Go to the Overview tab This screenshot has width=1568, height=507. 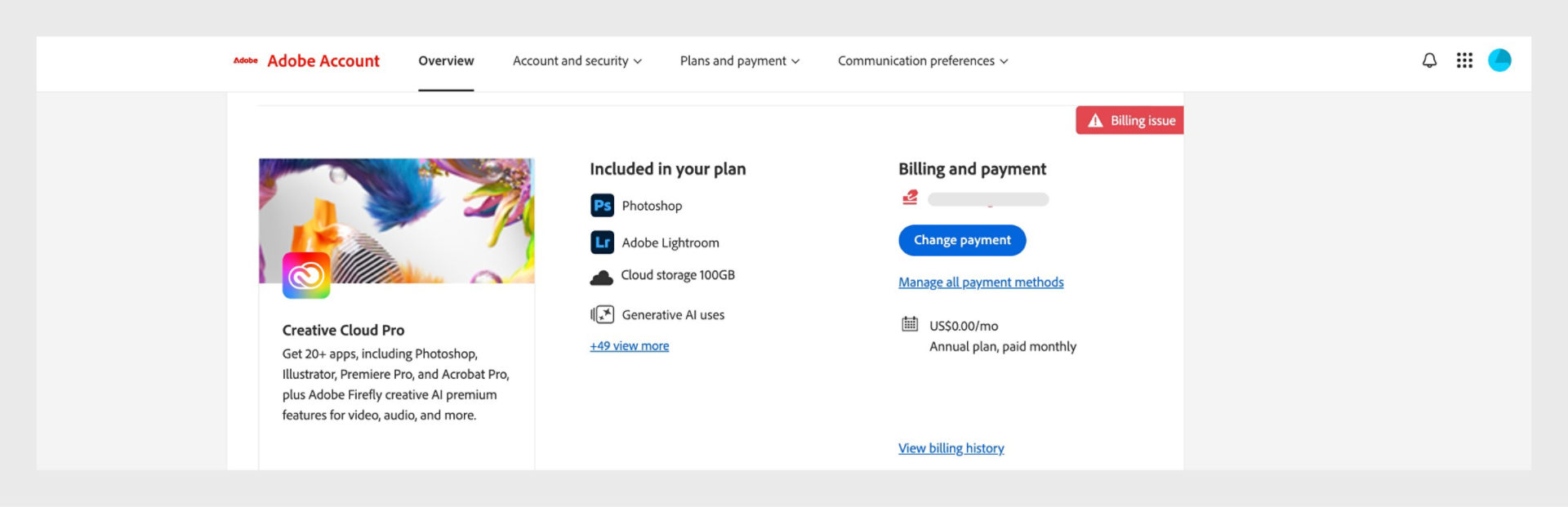[x=446, y=61]
